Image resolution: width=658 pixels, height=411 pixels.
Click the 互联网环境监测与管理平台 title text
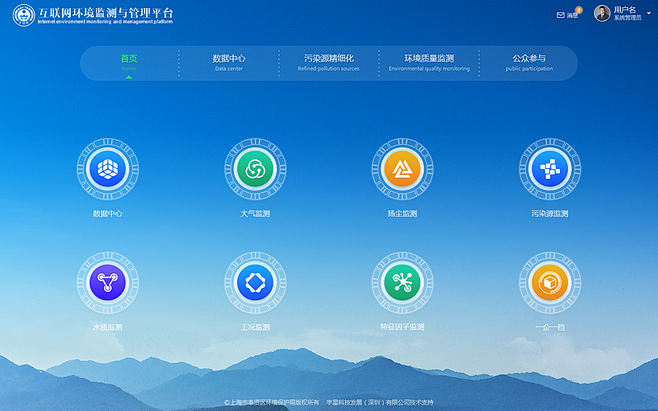tap(105, 14)
